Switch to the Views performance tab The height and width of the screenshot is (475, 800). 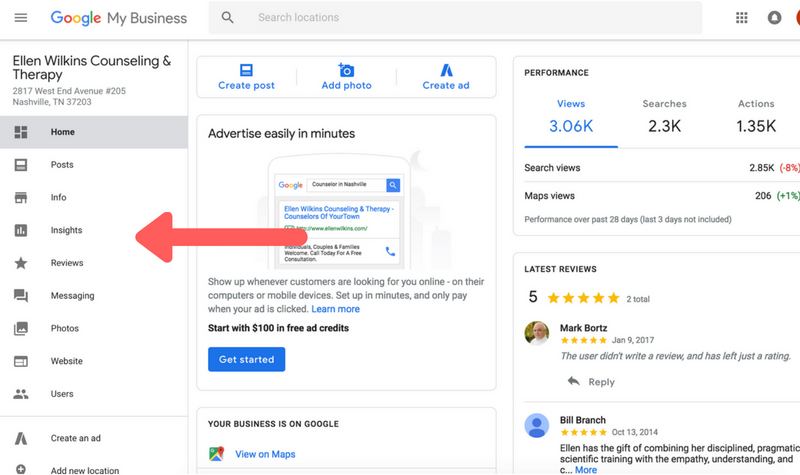[571, 118]
